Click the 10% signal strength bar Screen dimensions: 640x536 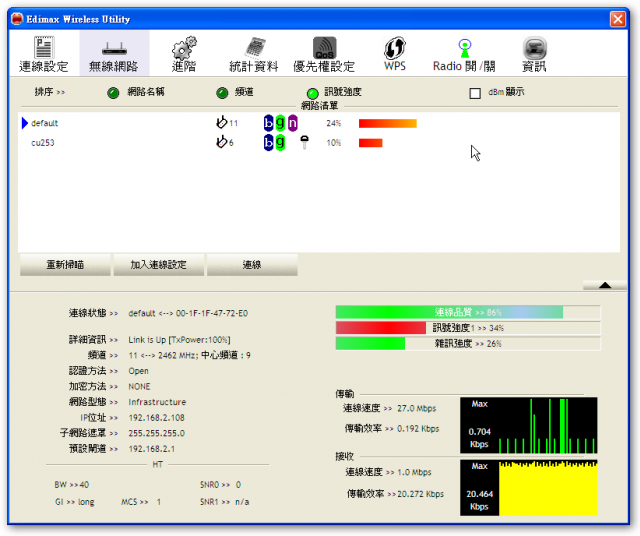click(x=371, y=143)
